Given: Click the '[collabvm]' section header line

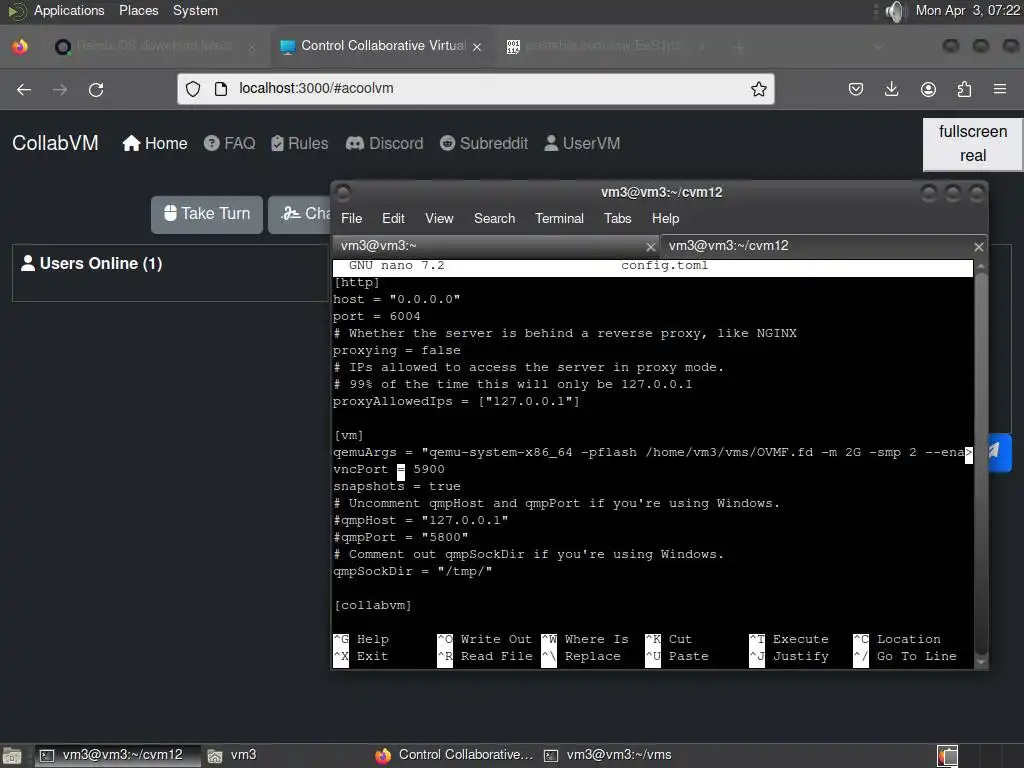Looking at the screenshot, I should (372, 605).
